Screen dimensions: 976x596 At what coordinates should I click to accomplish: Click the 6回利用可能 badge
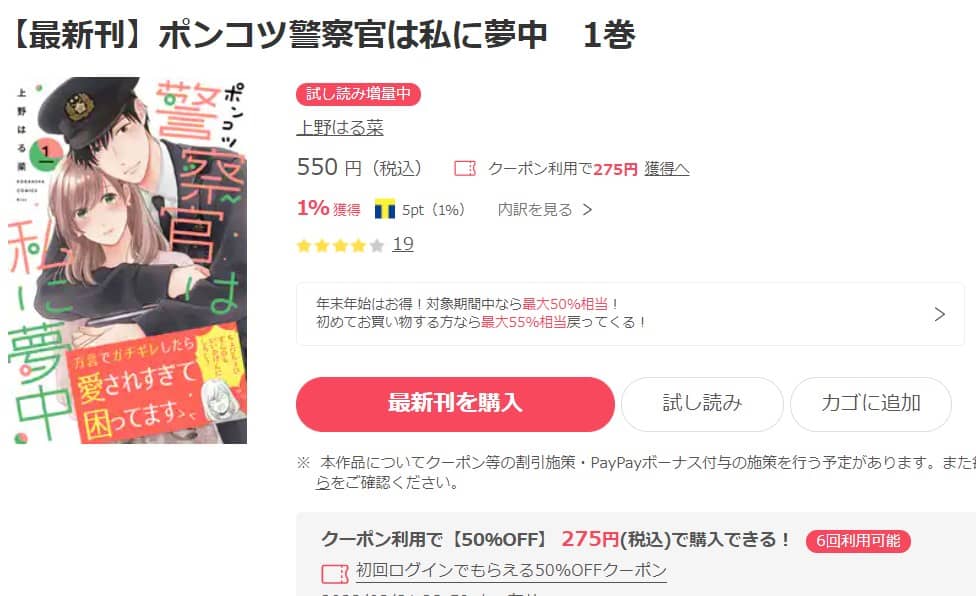(858, 541)
